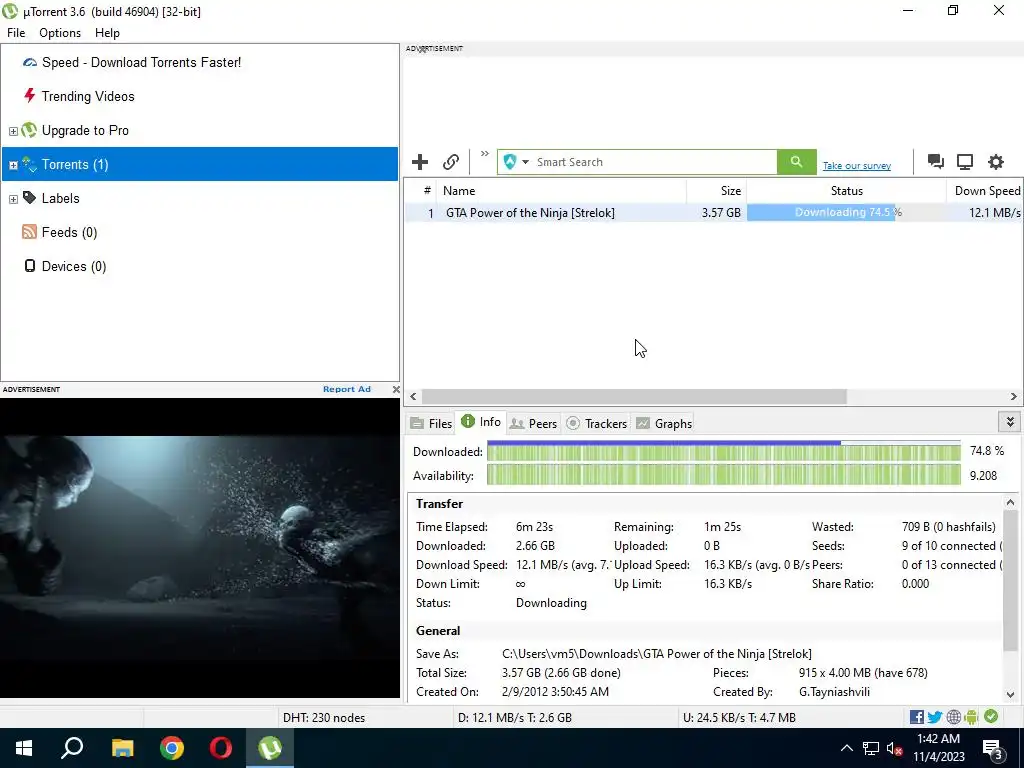
Task: Sort by the Status column header
Action: [x=846, y=191]
